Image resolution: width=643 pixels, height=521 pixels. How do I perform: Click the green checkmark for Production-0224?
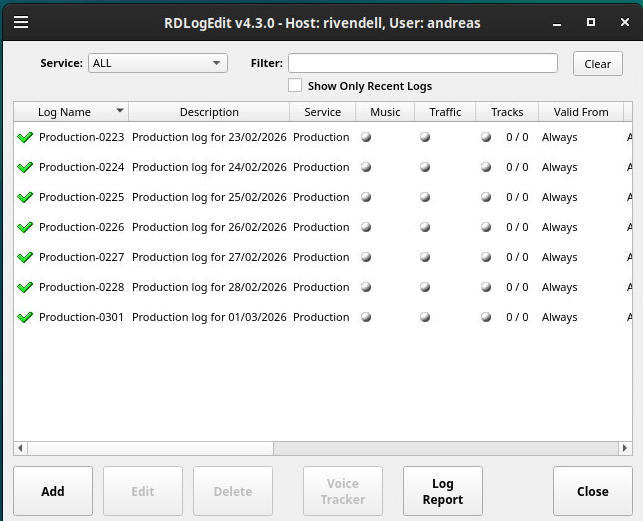[25, 167]
